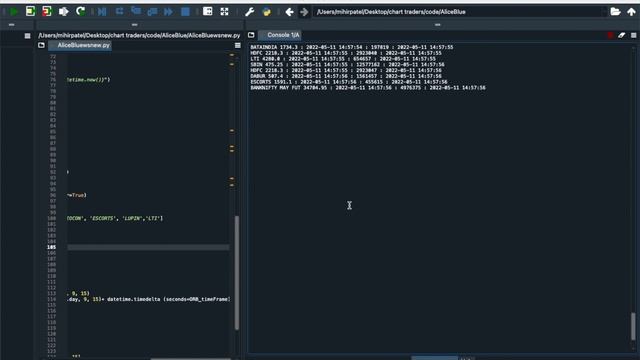Screen dimensions: 640x360
Task: Browse tabs in the editor pane
Action: (x=41, y=45)
